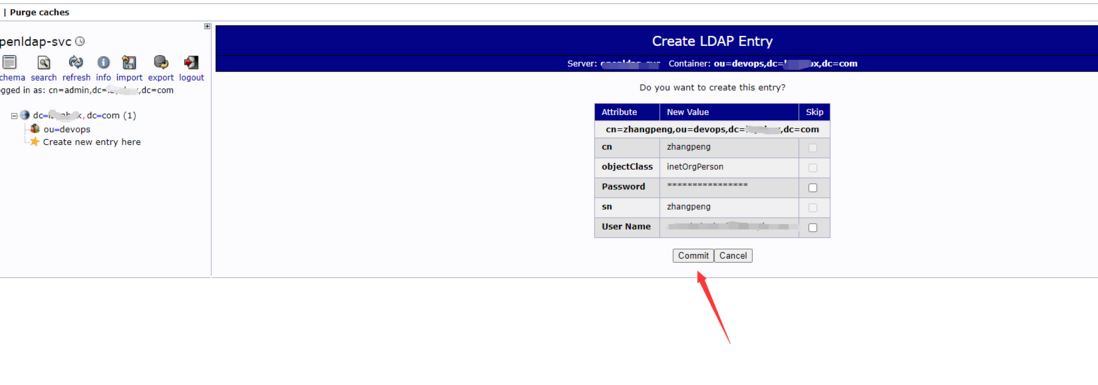
Task: Click the import icon
Action: 129,62
